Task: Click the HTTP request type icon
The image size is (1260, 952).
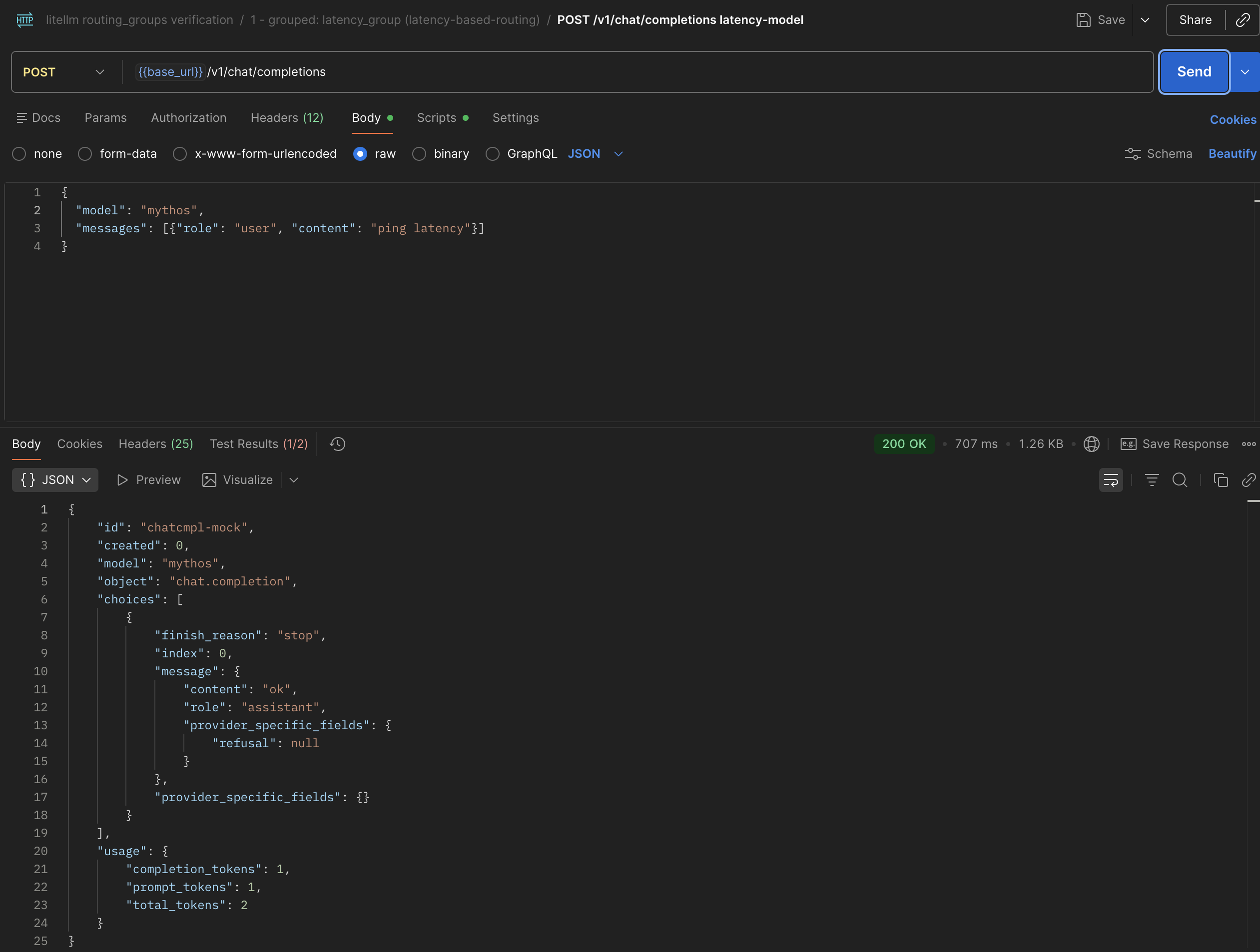Action: (24, 20)
